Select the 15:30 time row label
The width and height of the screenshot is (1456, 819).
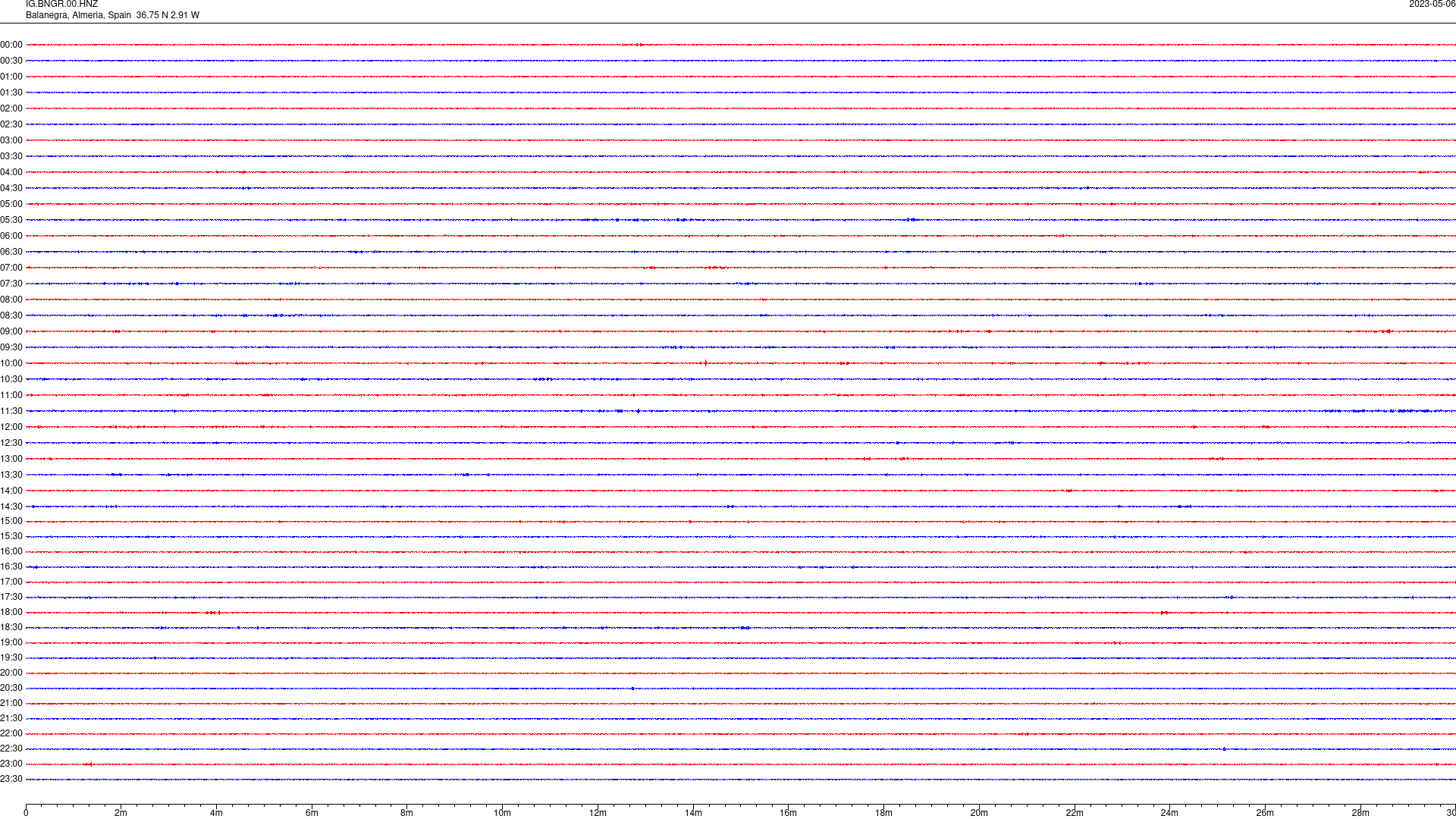11,536
